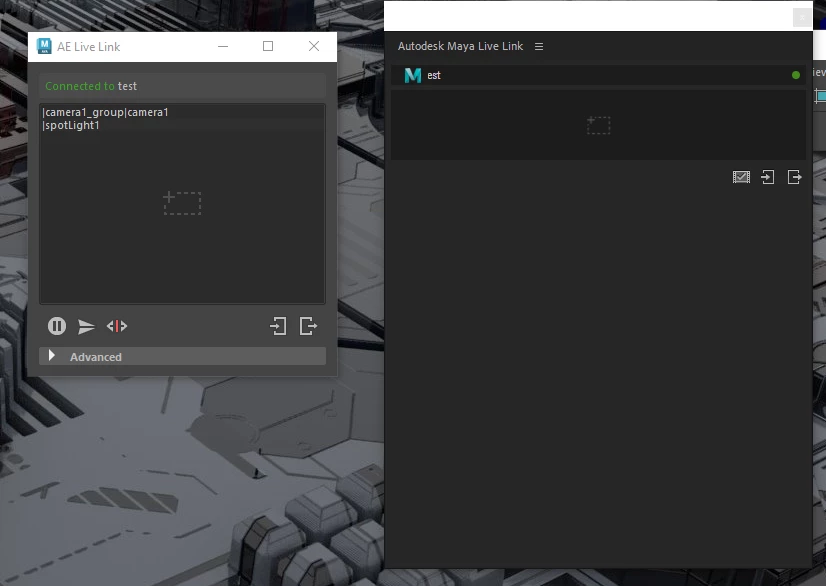Click the filmstrip checkmark icon
This screenshot has width=826, height=586.
[x=741, y=177]
